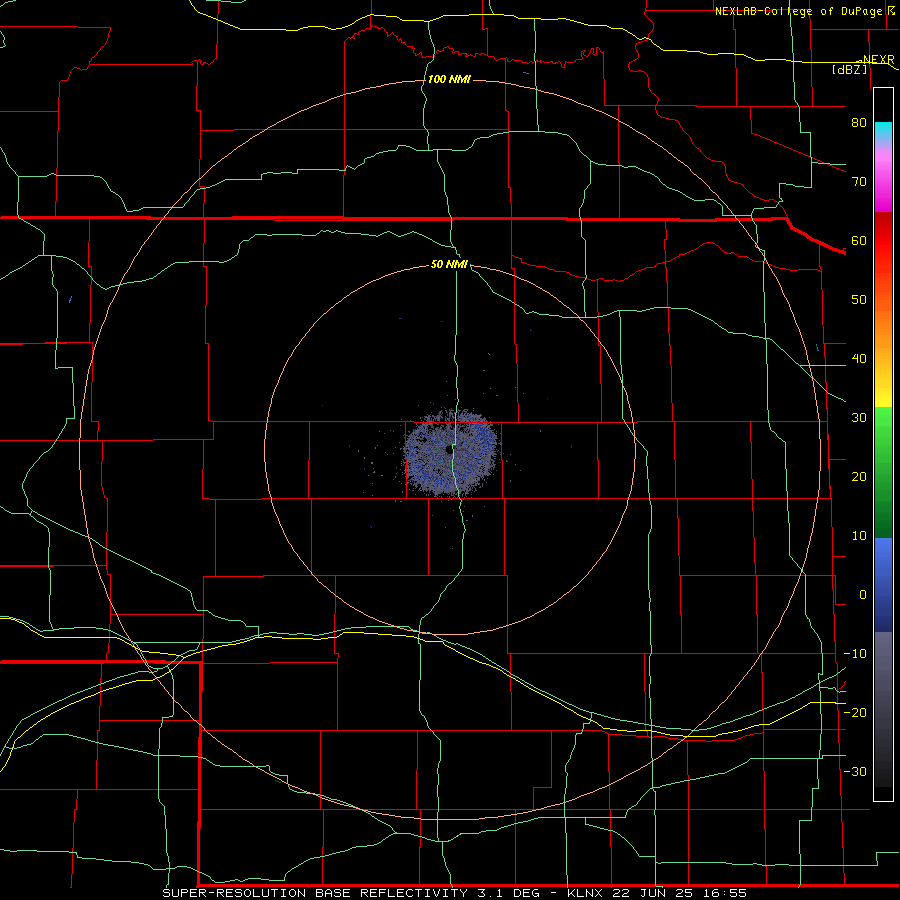The width and height of the screenshot is (900, 900).
Task: Click the 0 value on dBZ scale
Action: pos(863,595)
